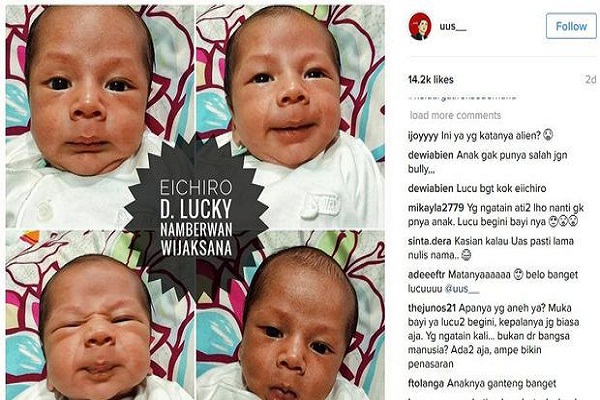600x400 pixels.
Task: Open ftolanga's commenter profile
Action: click(x=426, y=383)
